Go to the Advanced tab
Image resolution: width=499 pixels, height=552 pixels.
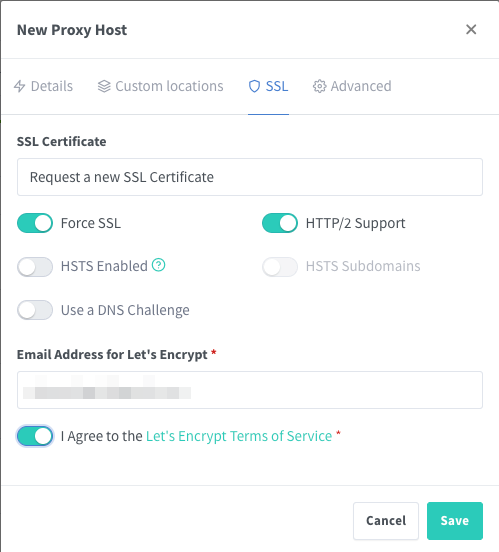point(352,86)
